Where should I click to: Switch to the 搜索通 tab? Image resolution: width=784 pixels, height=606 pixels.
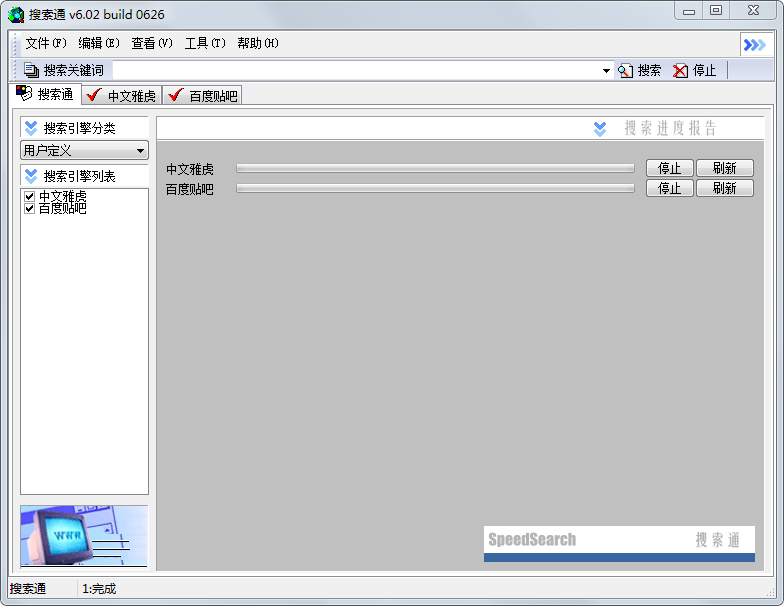pyautogui.click(x=46, y=94)
